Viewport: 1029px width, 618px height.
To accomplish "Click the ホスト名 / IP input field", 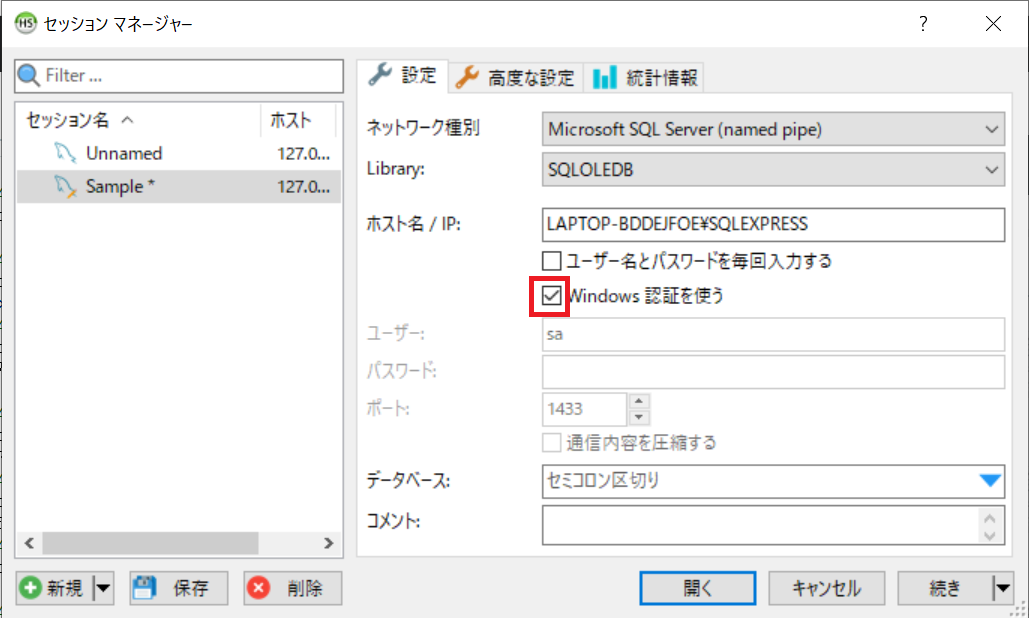I will click(x=773, y=224).
